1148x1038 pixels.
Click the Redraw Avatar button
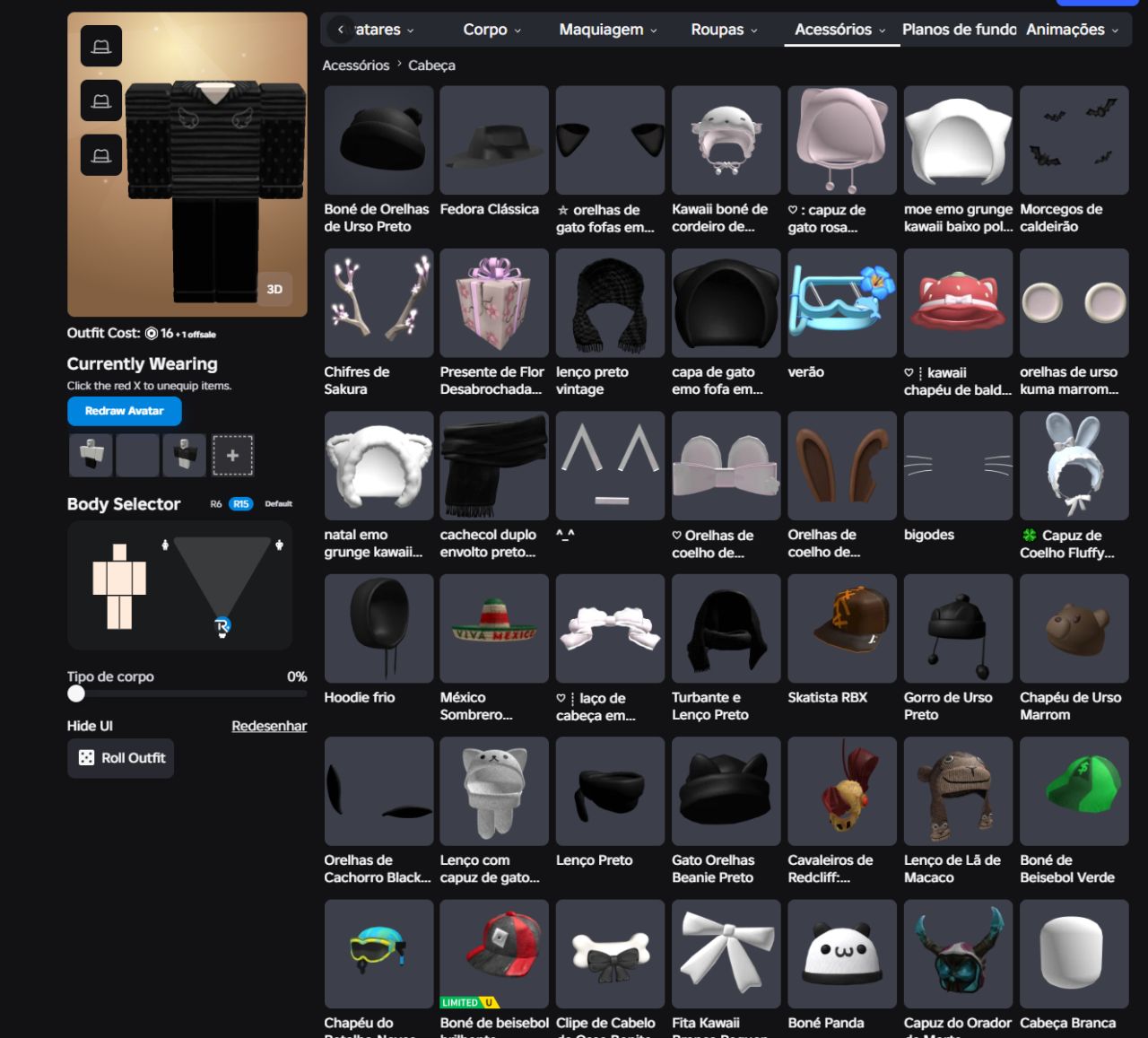click(125, 411)
